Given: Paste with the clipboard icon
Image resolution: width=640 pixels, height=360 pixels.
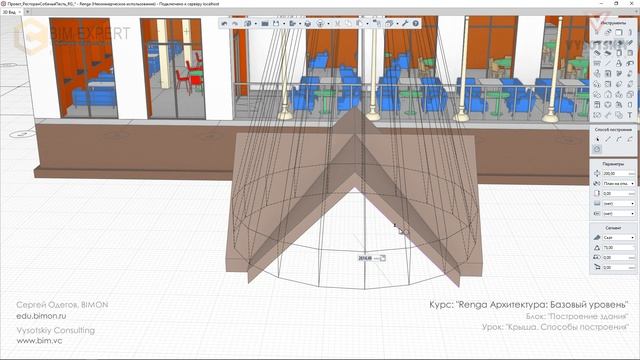Looking at the screenshot, I should 359,24.
